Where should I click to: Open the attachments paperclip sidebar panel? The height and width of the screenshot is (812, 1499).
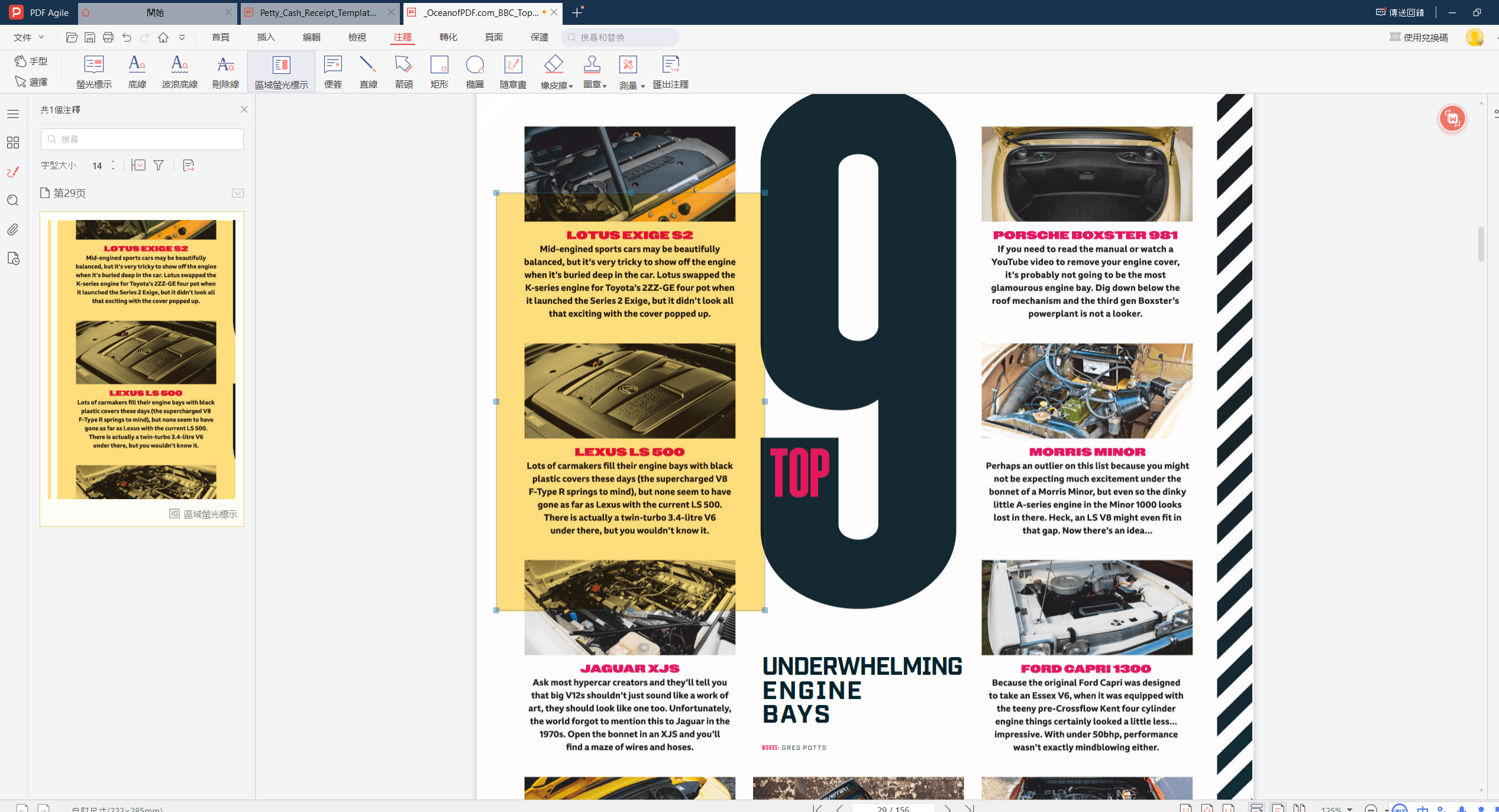[x=13, y=229]
